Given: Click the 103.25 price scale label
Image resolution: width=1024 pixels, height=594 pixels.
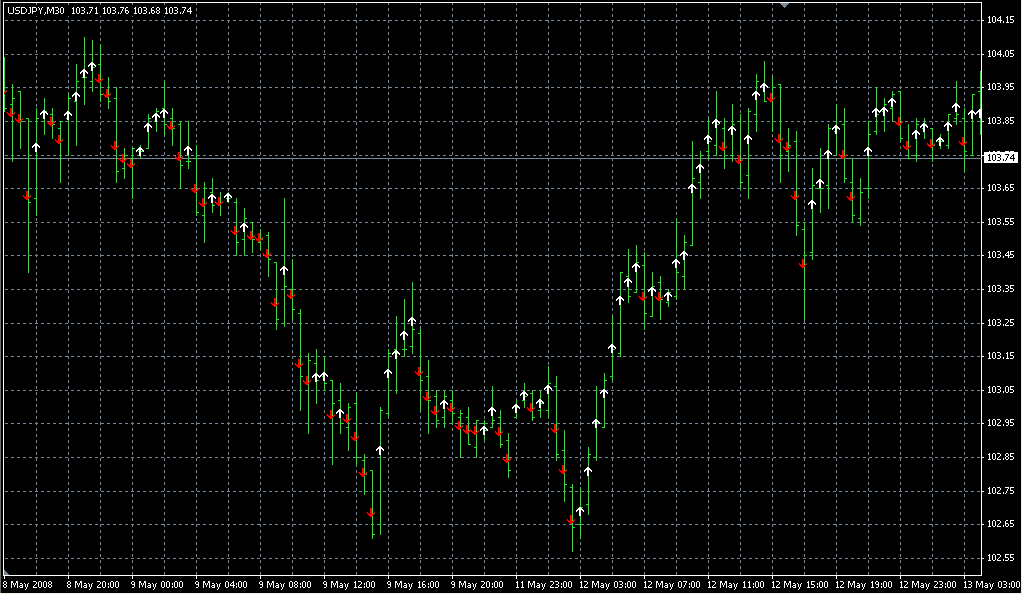Looking at the screenshot, I should tap(1000, 323).
